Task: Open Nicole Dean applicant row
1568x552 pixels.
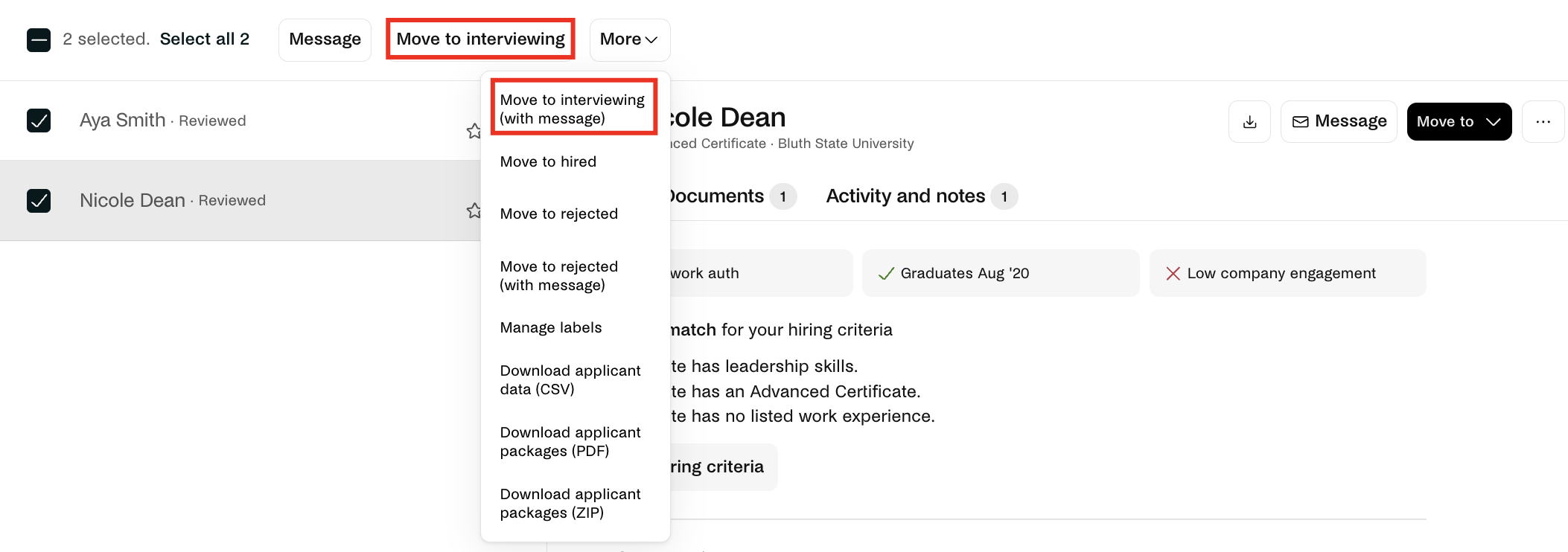Action: (x=240, y=201)
